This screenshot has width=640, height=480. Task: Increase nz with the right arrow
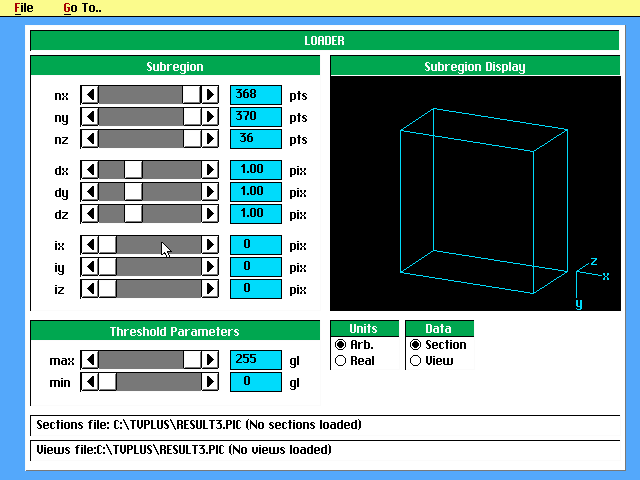tap(210, 139)
